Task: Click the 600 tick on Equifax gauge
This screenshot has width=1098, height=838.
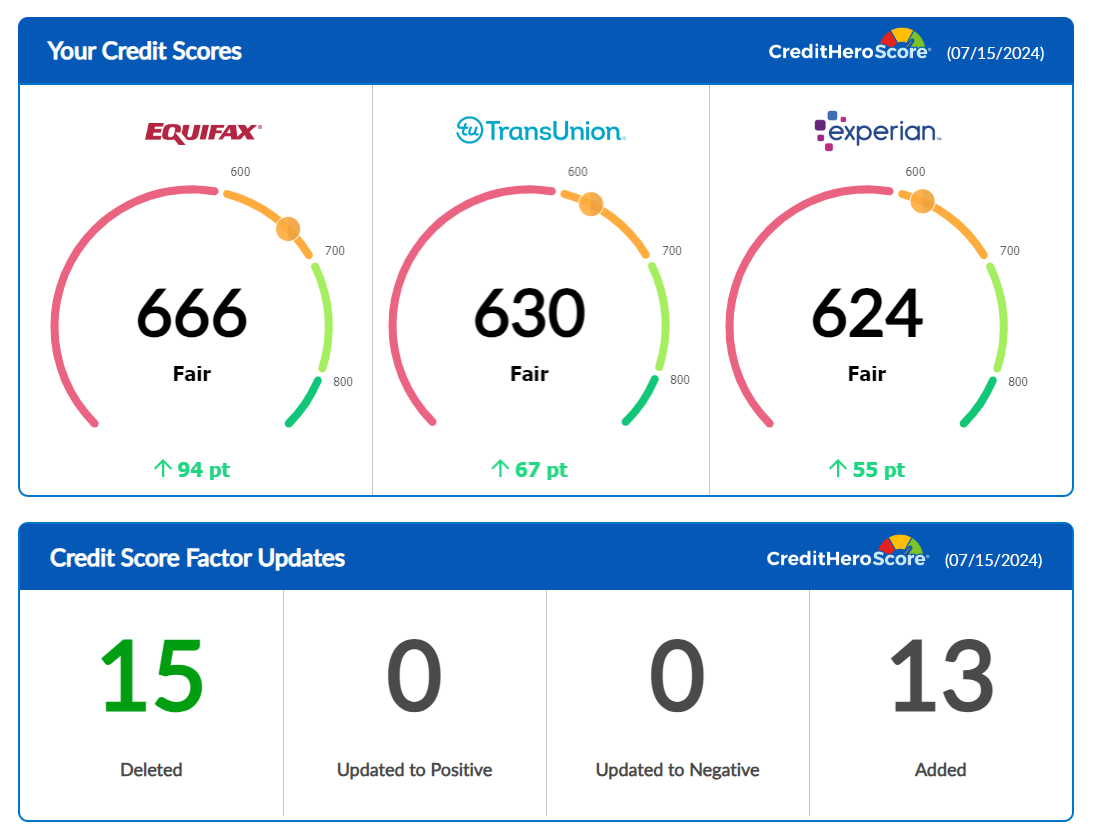Action: coord(240,172)
